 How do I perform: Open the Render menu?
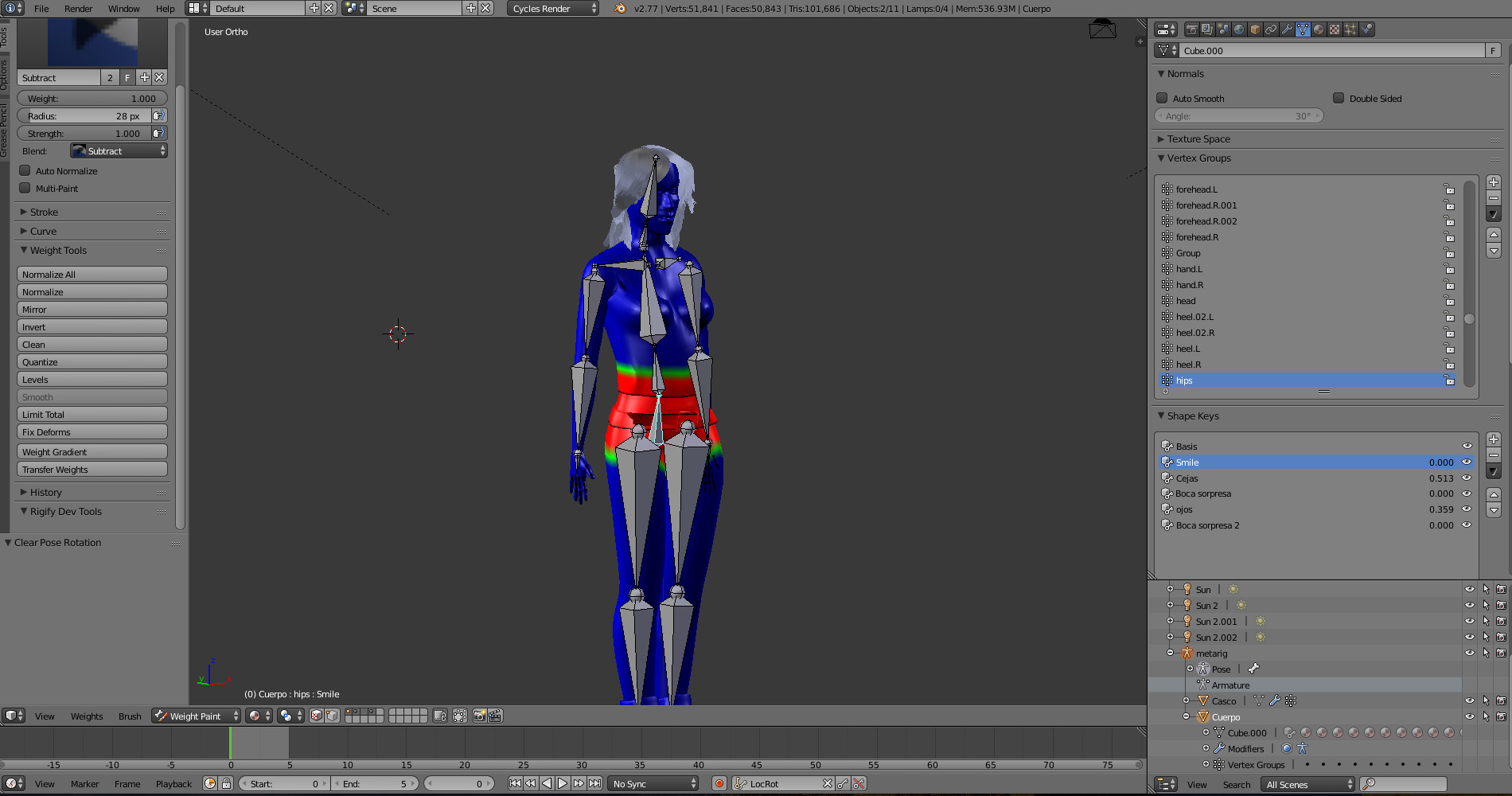click(x=78, y=9)
